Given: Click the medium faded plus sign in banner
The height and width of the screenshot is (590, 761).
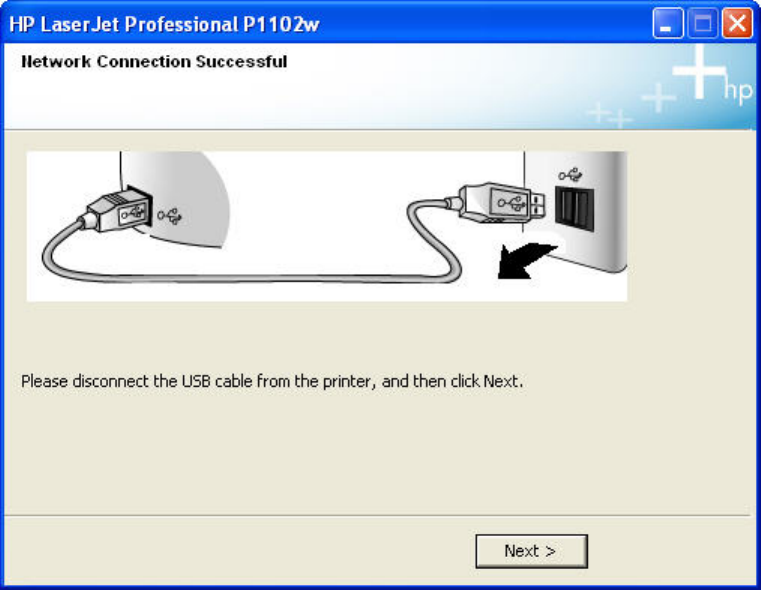Looking at the screenshot, I should coord(659,98).
